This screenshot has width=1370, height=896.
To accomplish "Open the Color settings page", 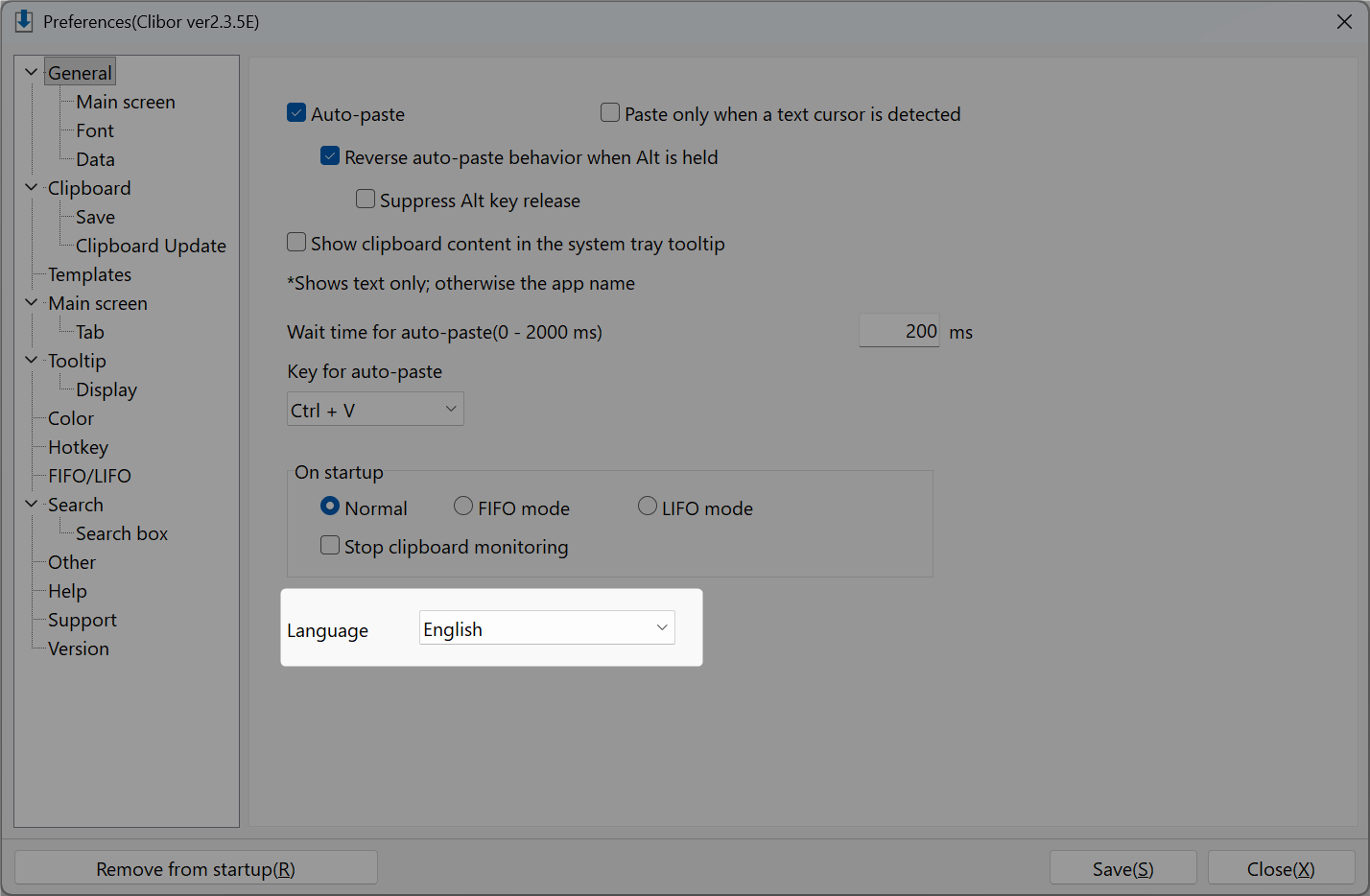I will pyautogui.click(x=71, y=418).
